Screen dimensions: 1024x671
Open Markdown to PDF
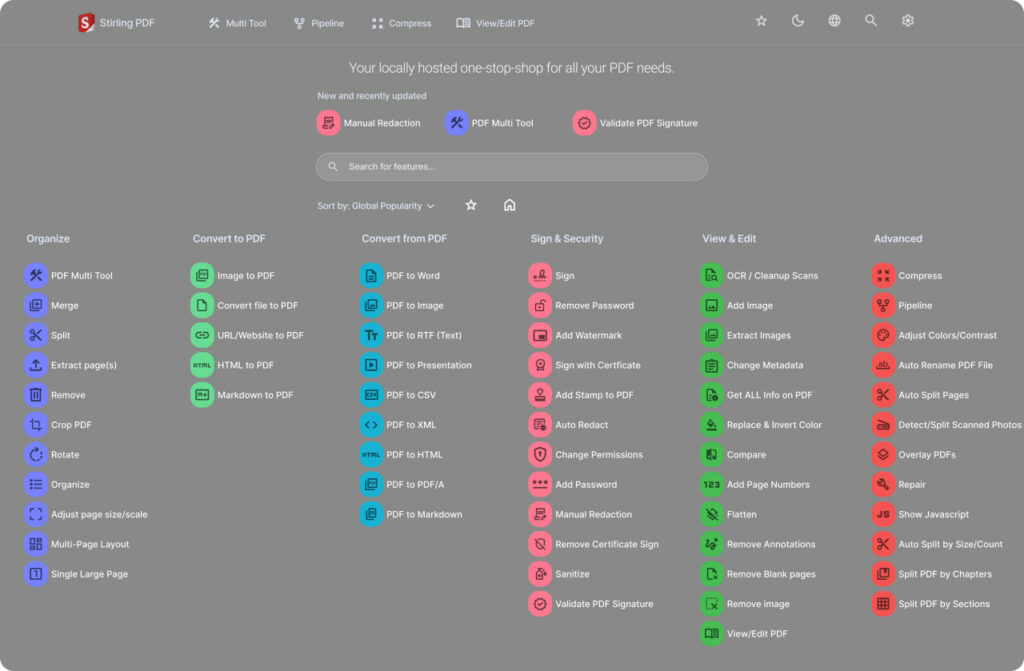(x=242, y=395)
